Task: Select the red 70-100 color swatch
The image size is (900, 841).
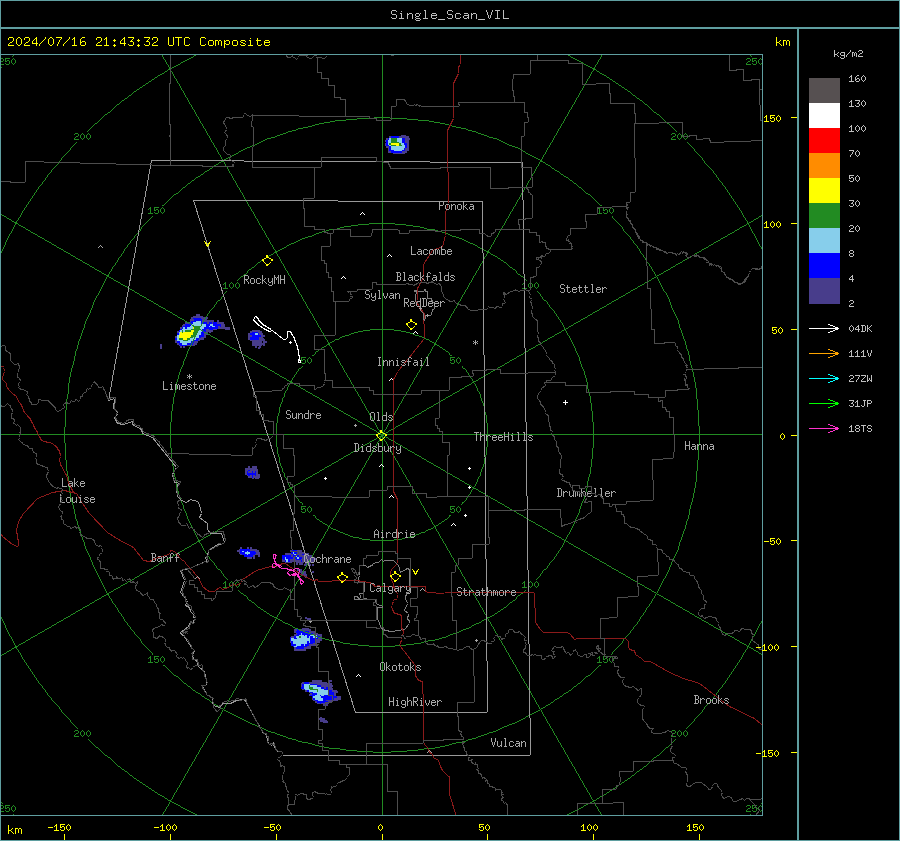Action: [x=824, y=141]
